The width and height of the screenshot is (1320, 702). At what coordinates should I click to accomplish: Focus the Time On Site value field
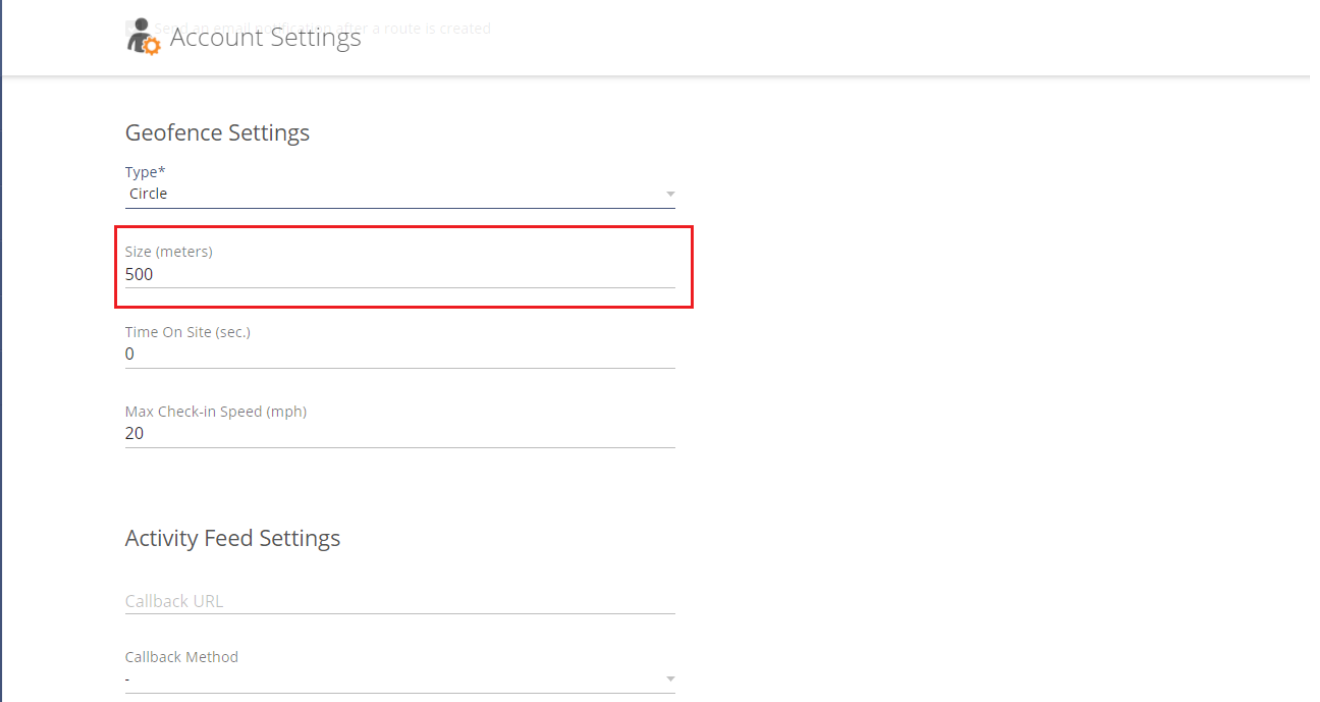click(400, 354)
